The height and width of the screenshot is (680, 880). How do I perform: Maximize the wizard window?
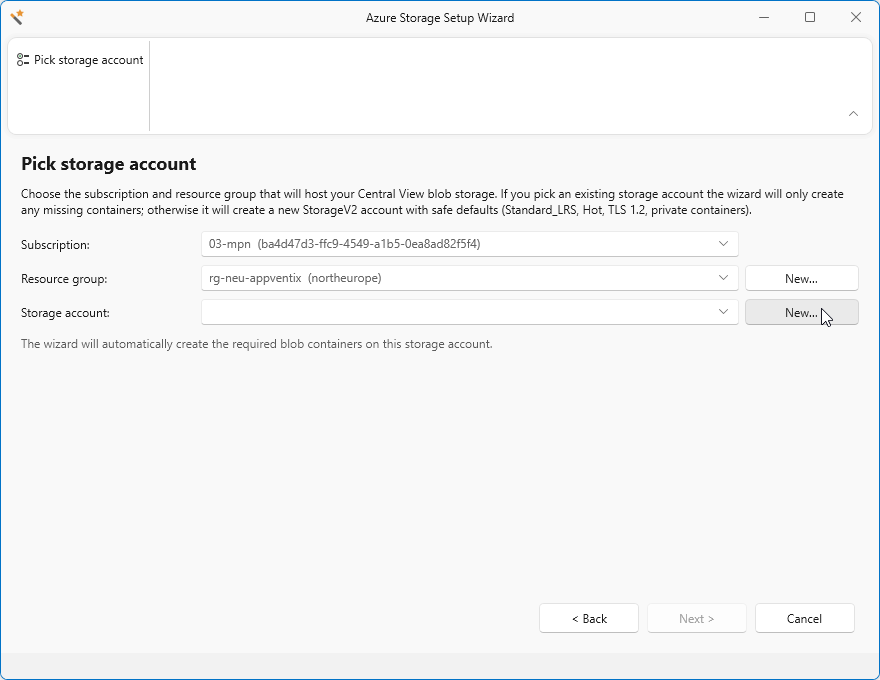810,17
